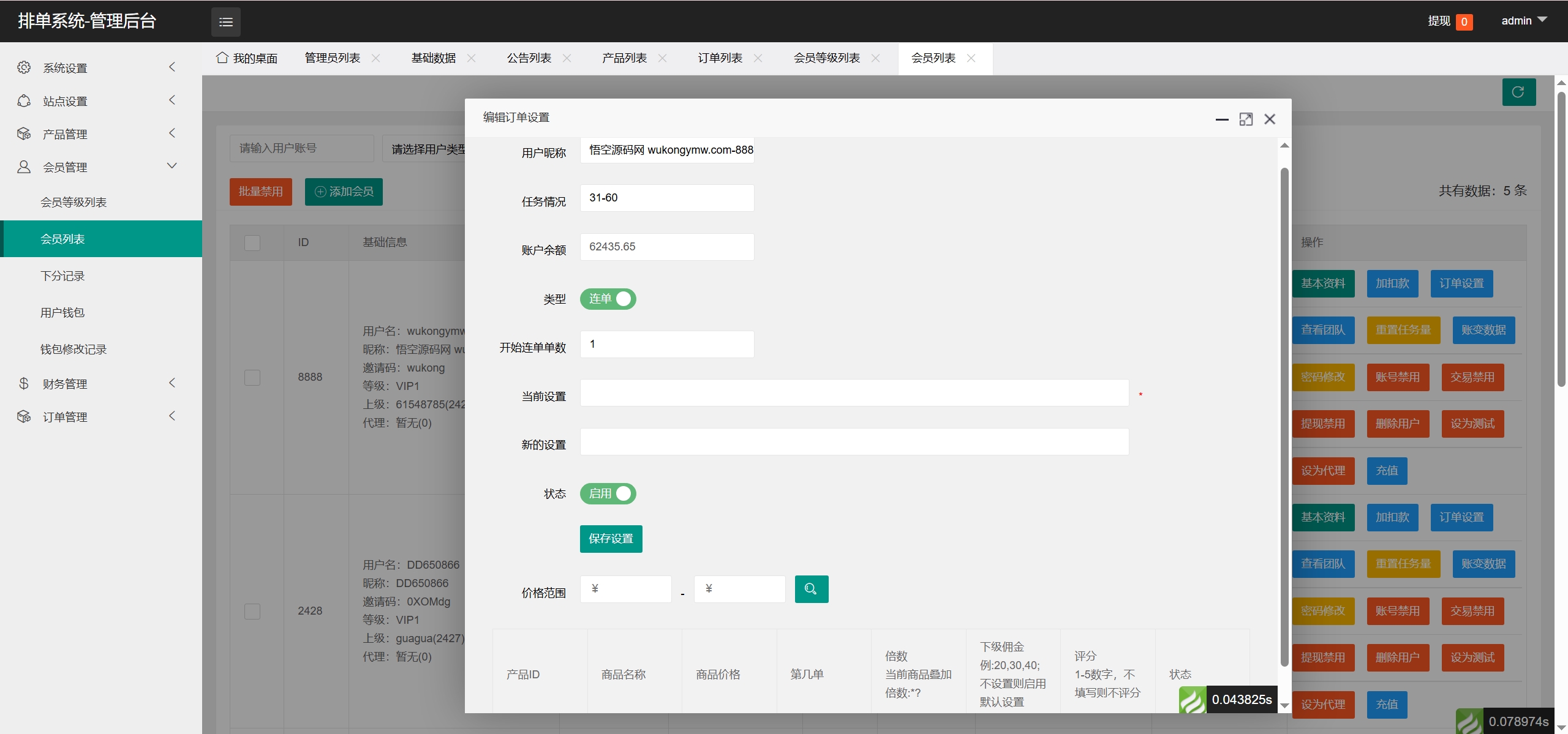The image size is (1568, 734).
Task: Click the price range search magnifier icon
Action: point(811,589)
